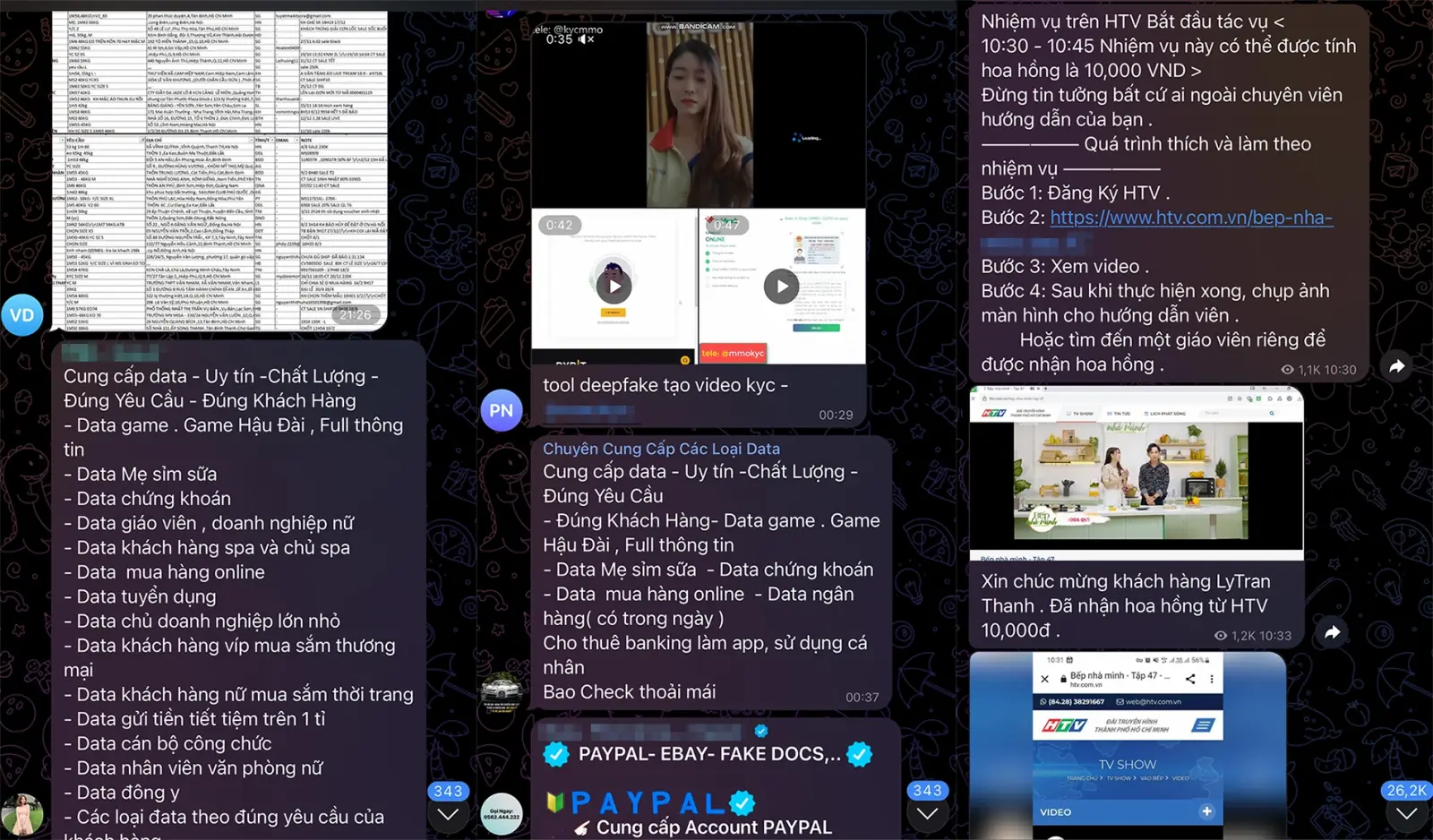Click the blue verified badge before PAYPAL- EBAY
Image resolution: width=1433 pixels, height=840 pixels.
click(x=556, y=754)
